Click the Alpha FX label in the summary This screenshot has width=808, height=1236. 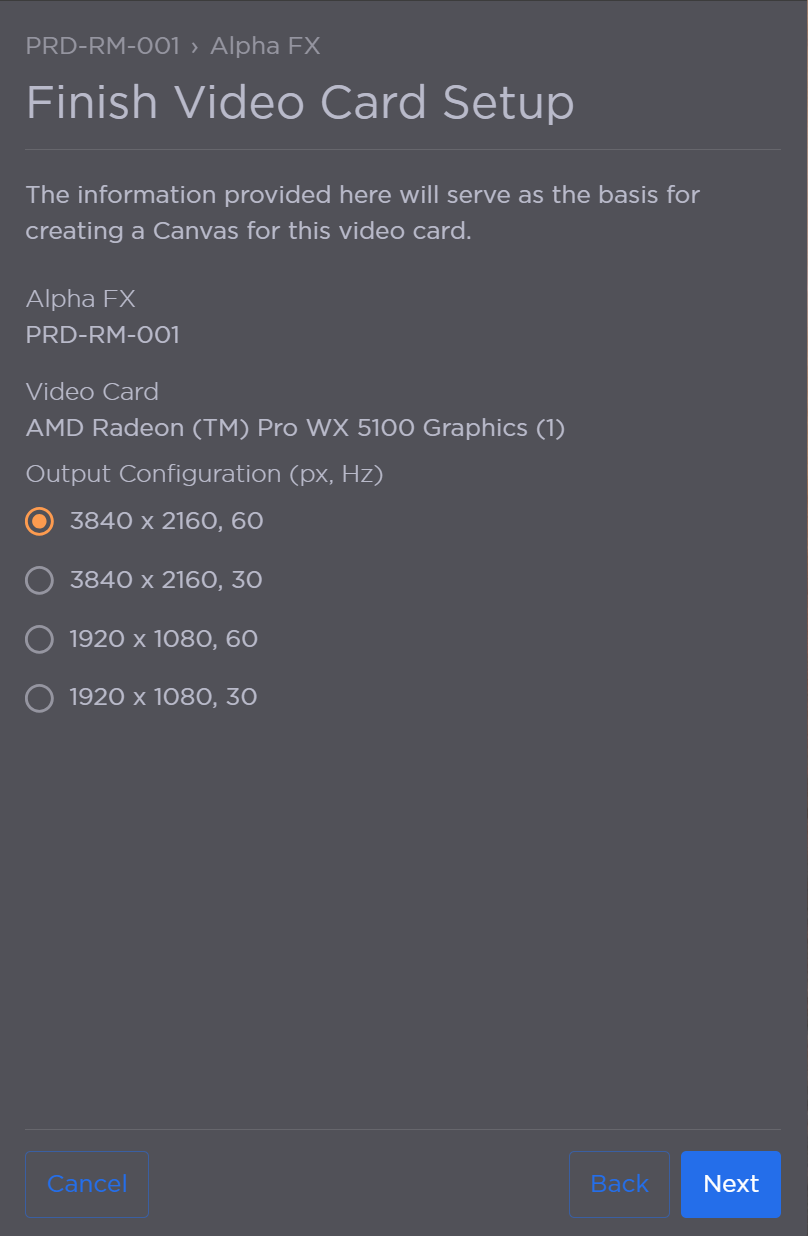(80, 299)
